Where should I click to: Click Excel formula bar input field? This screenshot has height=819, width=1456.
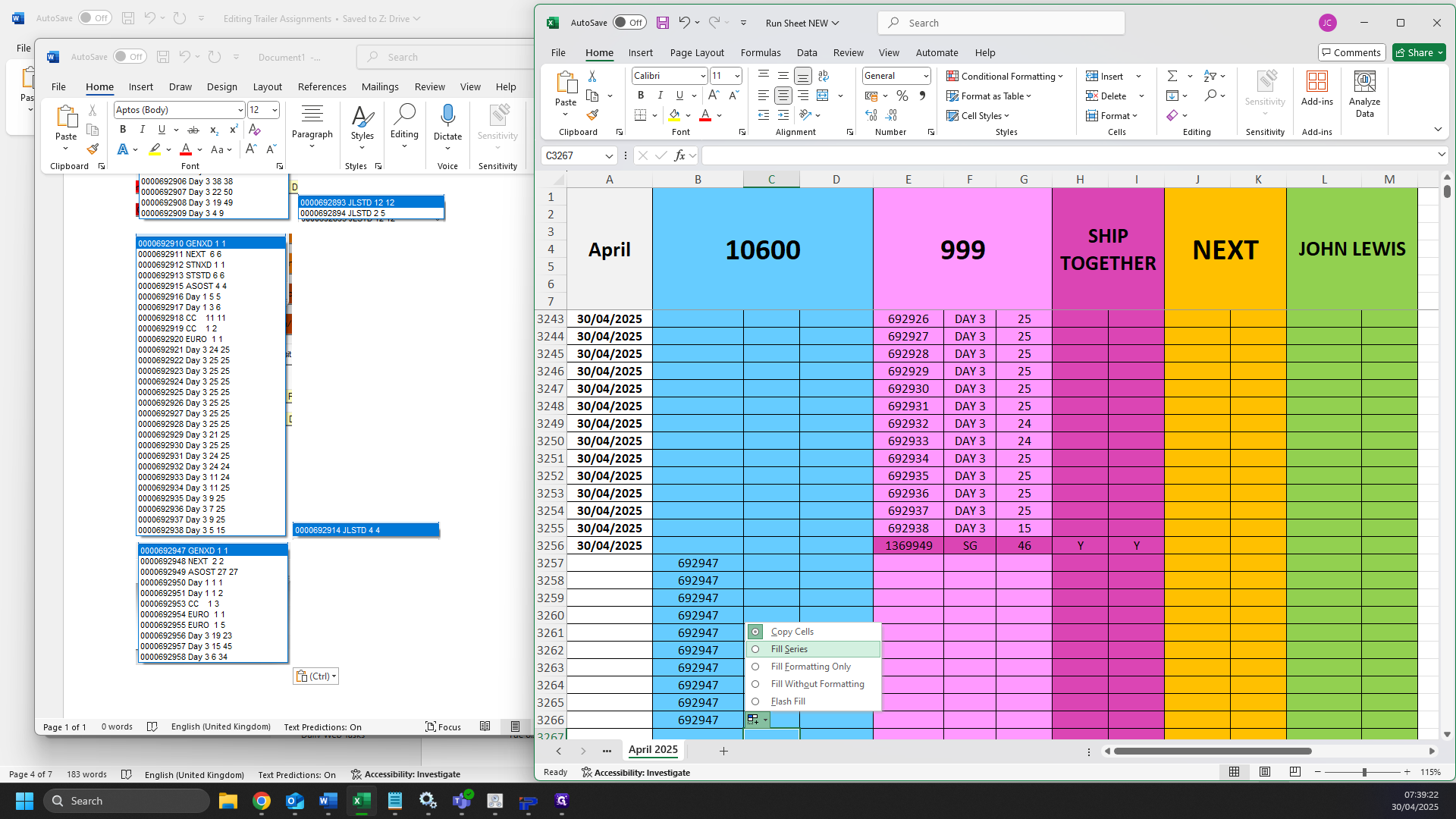[x=1069, y=155]
